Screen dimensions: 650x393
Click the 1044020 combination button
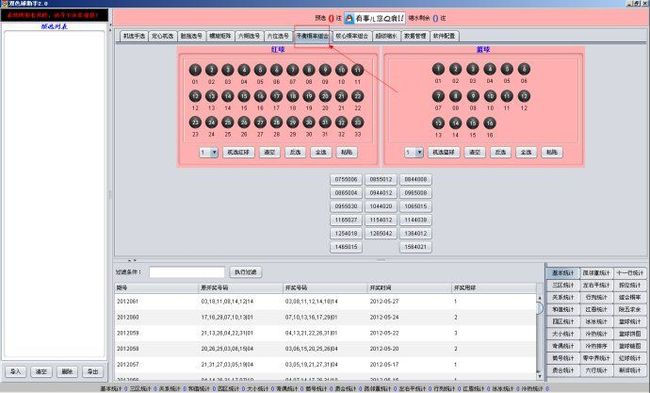tap(381, 206)
